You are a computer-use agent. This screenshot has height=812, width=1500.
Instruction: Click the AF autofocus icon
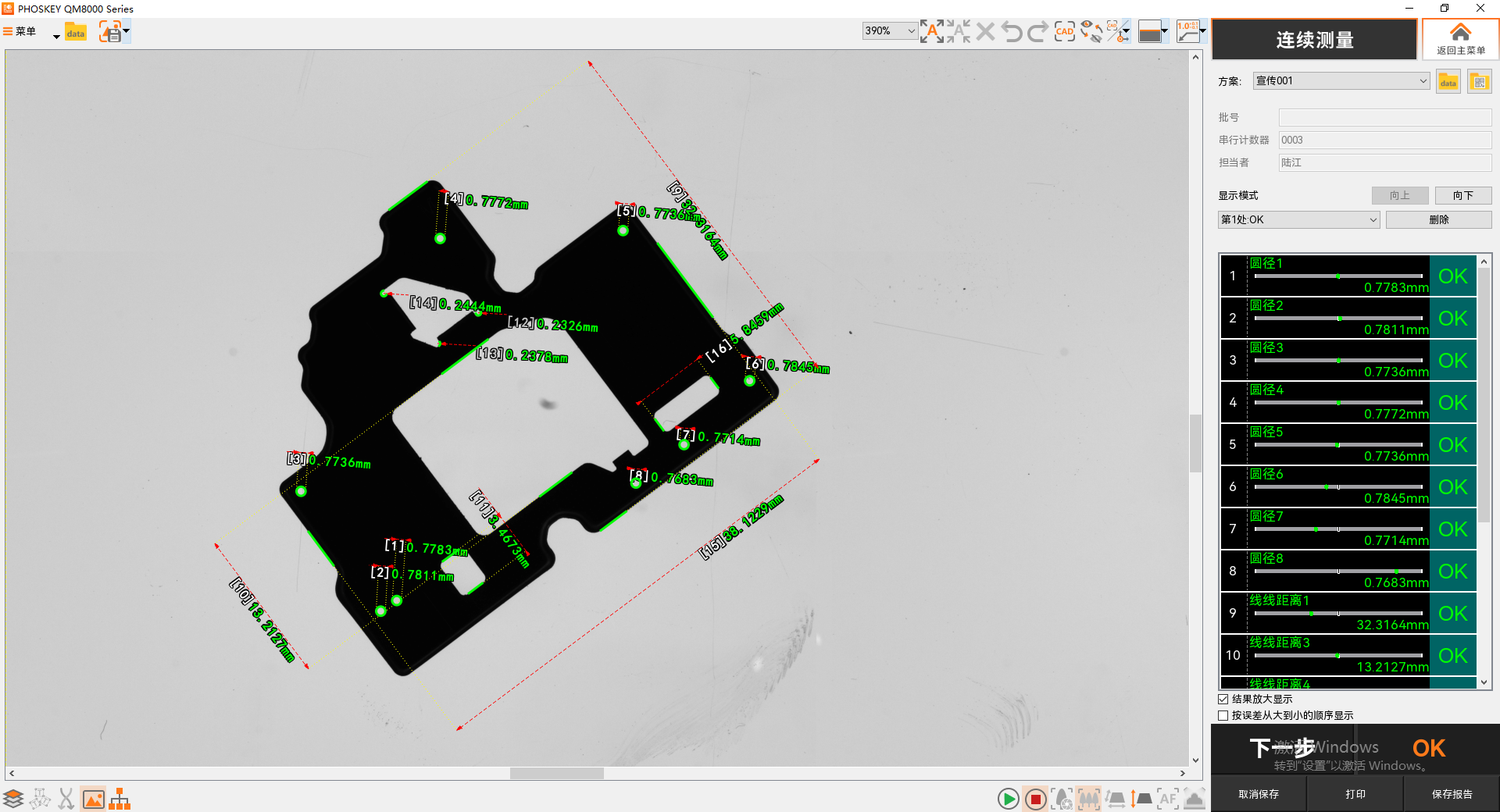point(1167,799)
